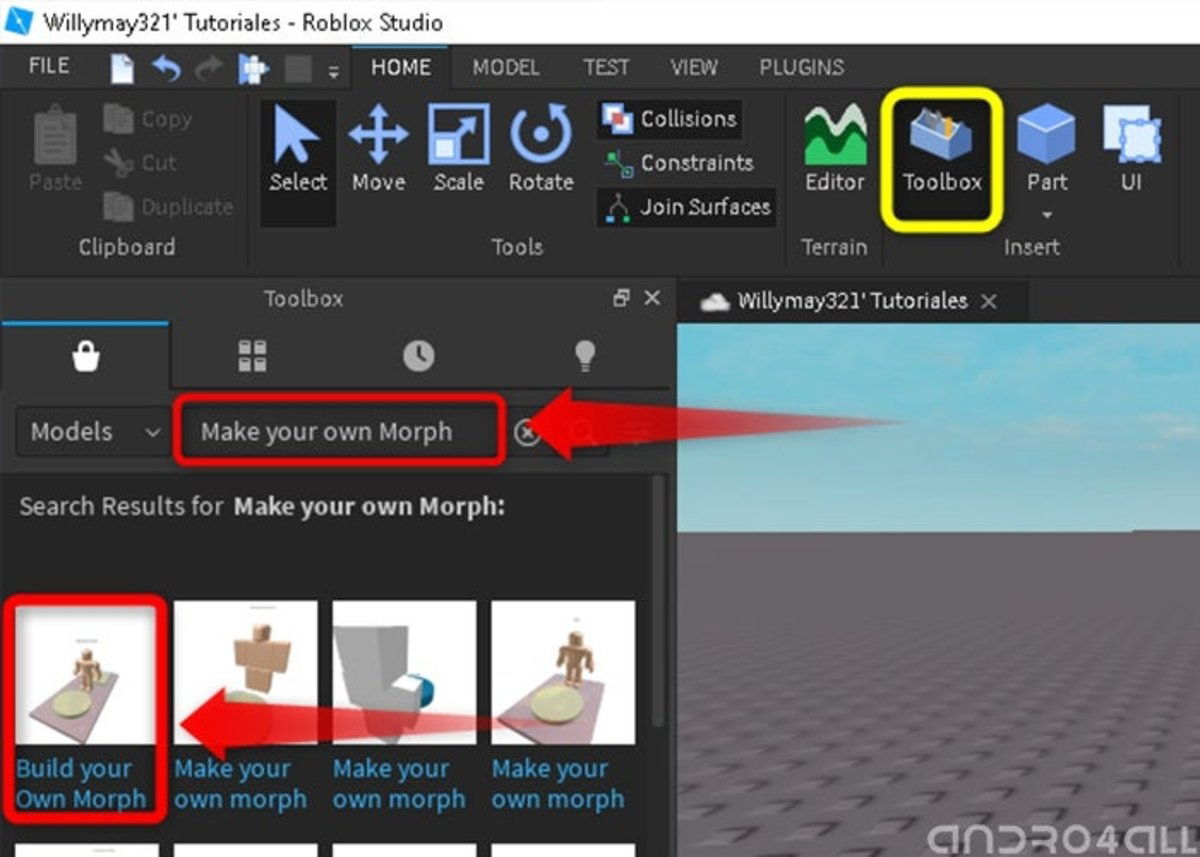This screenshot has height=857, width=1200.
Task: Select the Scale tool
Action: (x=458, y=150)
